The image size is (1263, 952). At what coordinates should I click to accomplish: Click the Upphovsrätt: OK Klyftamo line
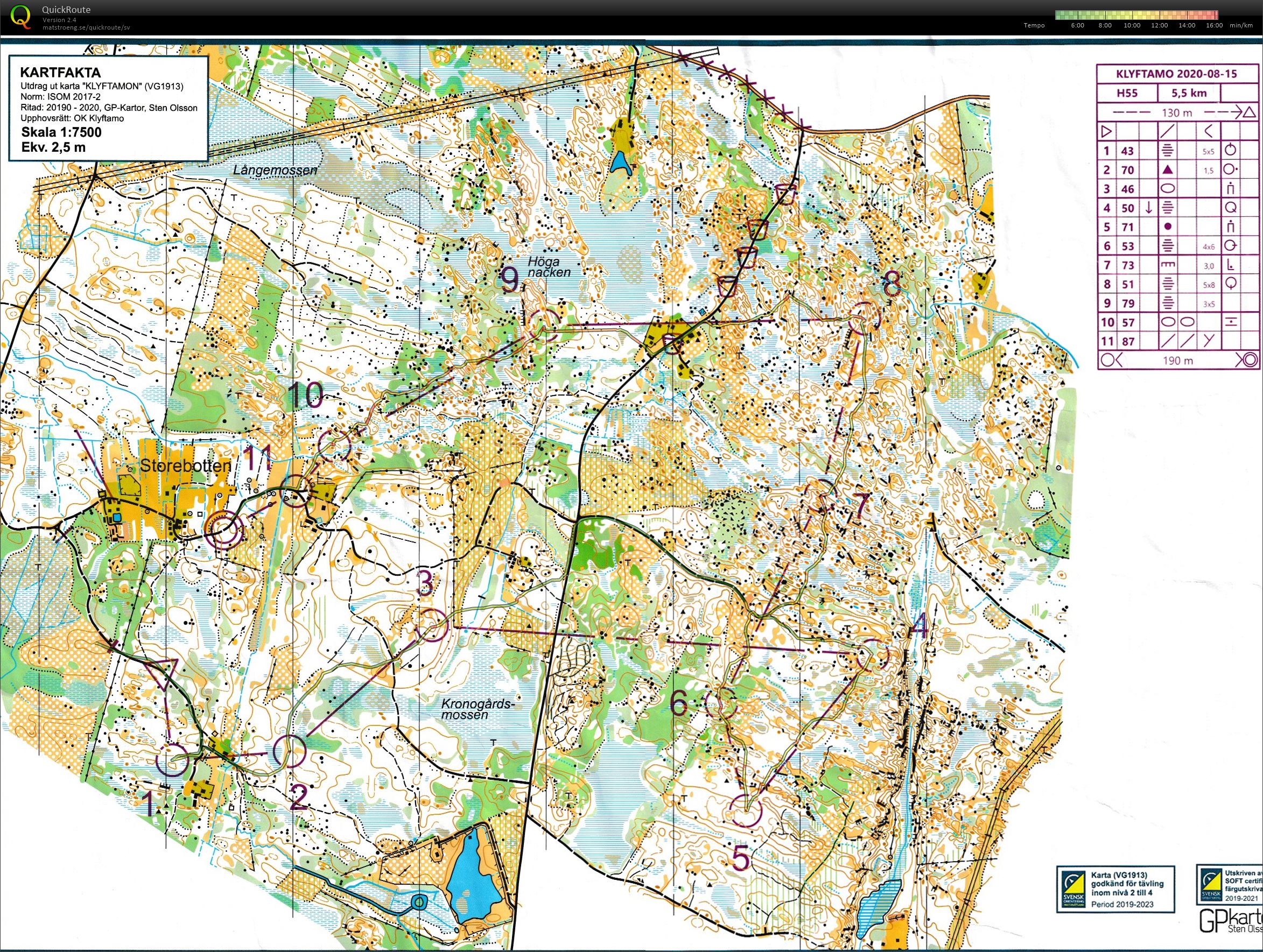[x=72, y=118]
